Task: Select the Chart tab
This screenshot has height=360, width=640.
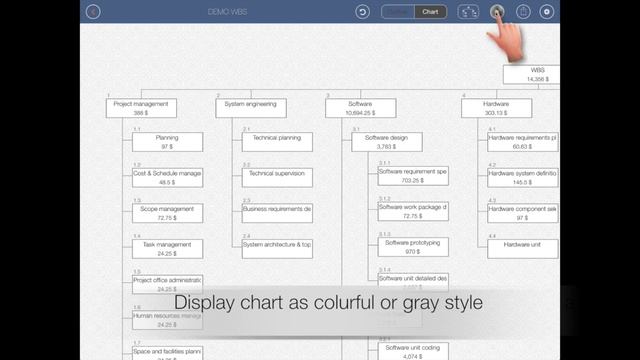Action: (x=430, y=12)
